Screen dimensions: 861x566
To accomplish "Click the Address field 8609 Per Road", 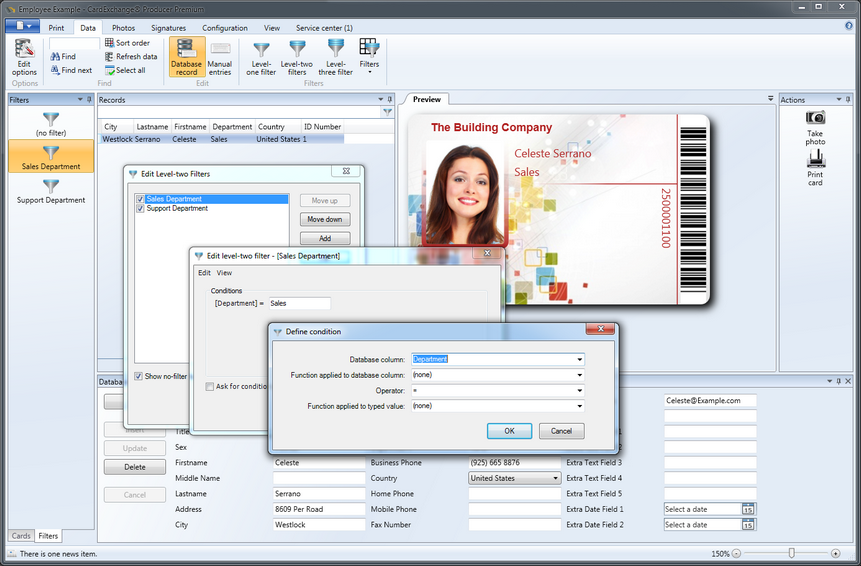I will point(319,509).
